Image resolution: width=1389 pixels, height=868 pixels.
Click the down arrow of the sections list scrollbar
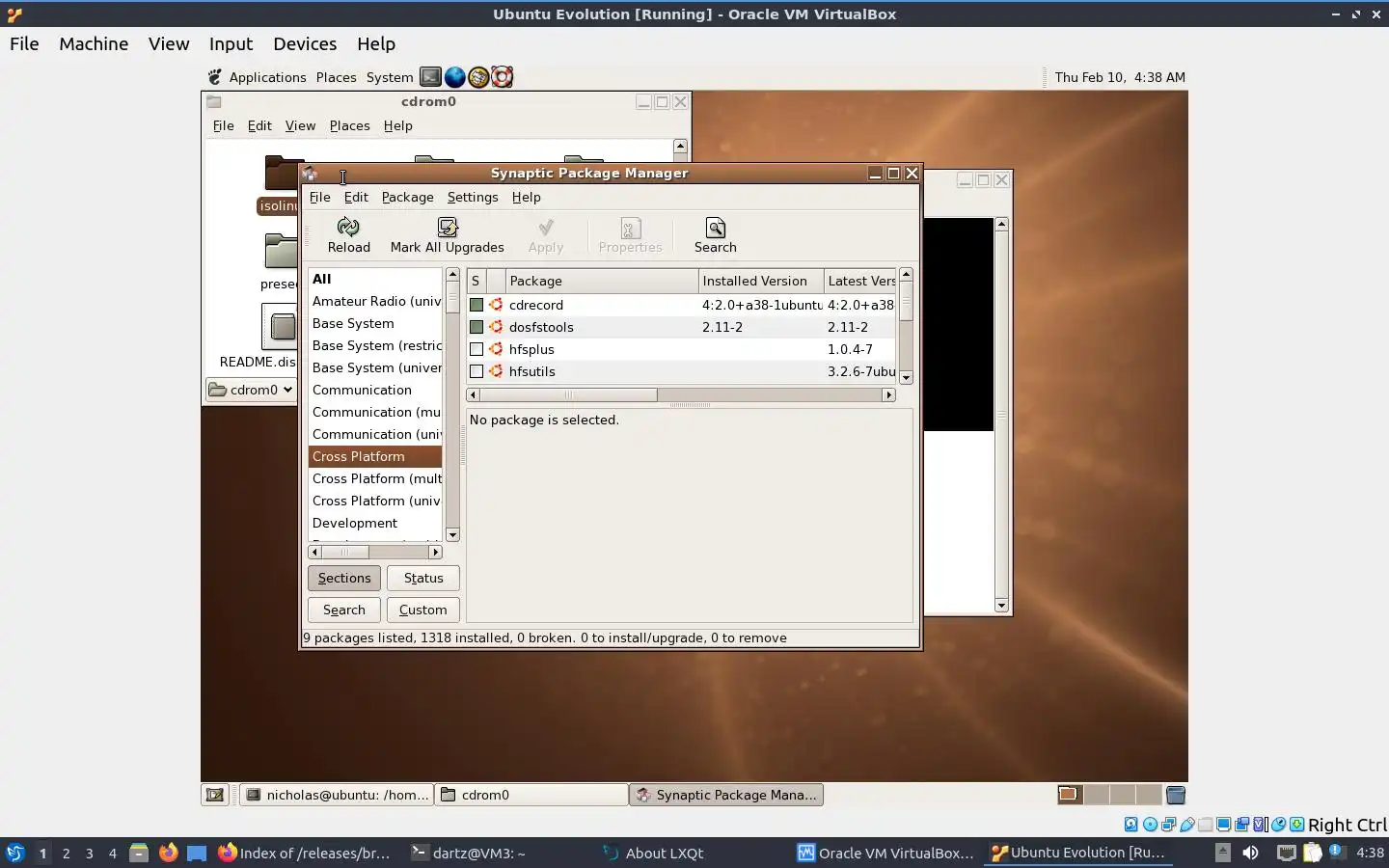[x=452, y=534]
